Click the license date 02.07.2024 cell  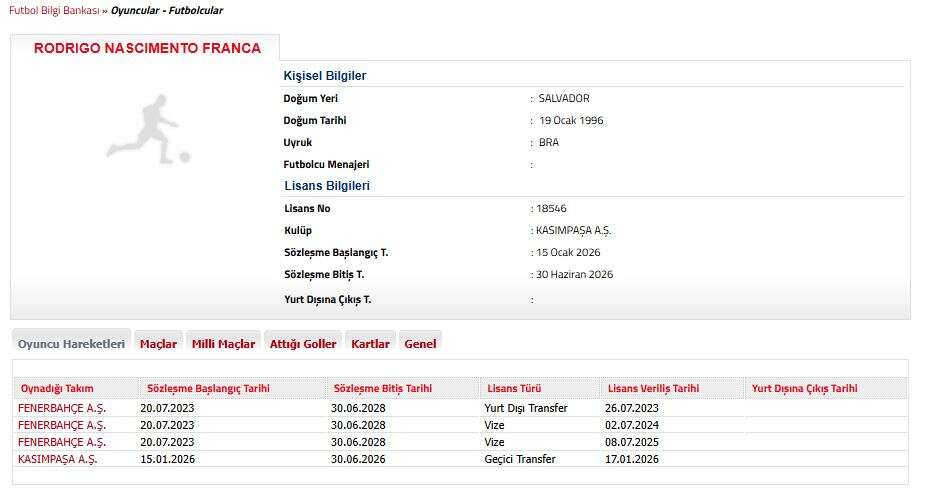click(x=632, y=425)
